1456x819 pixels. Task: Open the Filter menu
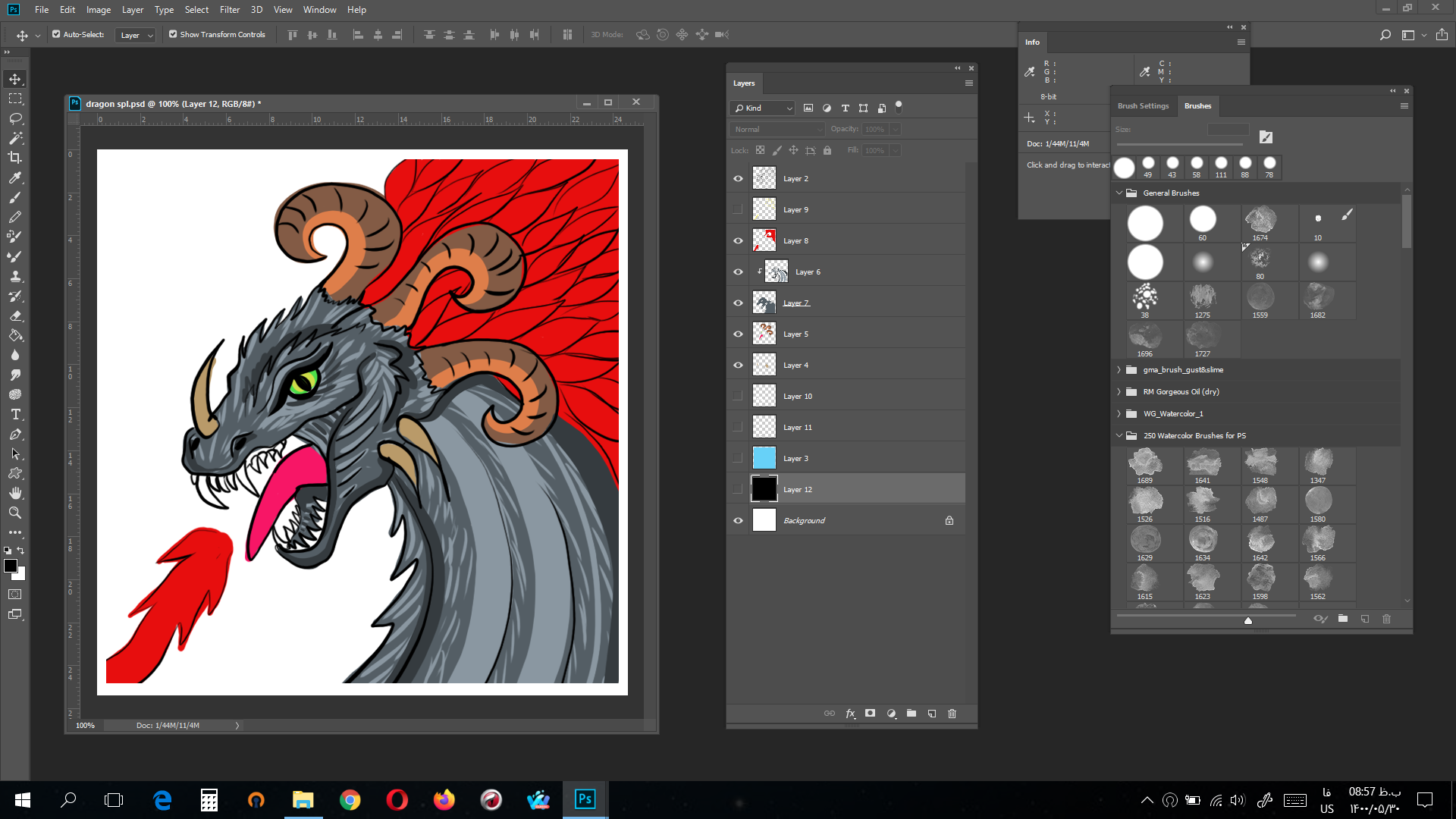click(x=230, y=10)
